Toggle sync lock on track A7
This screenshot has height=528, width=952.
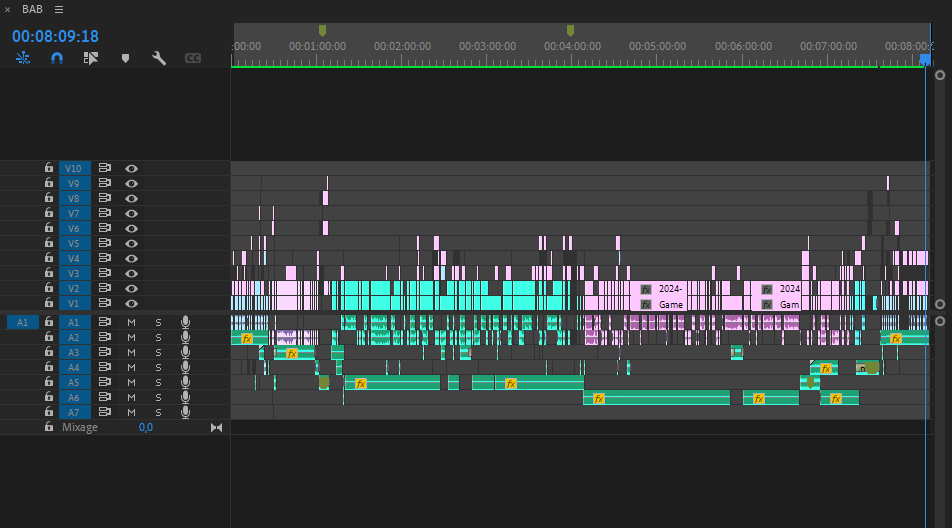point(104,412)
